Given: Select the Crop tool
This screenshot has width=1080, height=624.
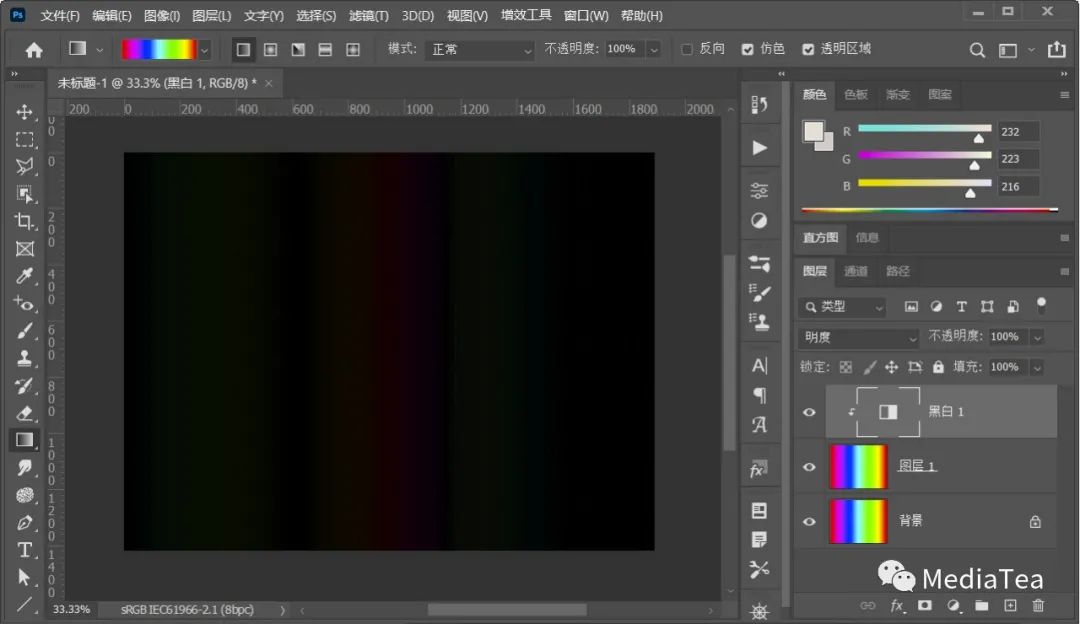Looking at the screenshot, I should tap(25, 221).
